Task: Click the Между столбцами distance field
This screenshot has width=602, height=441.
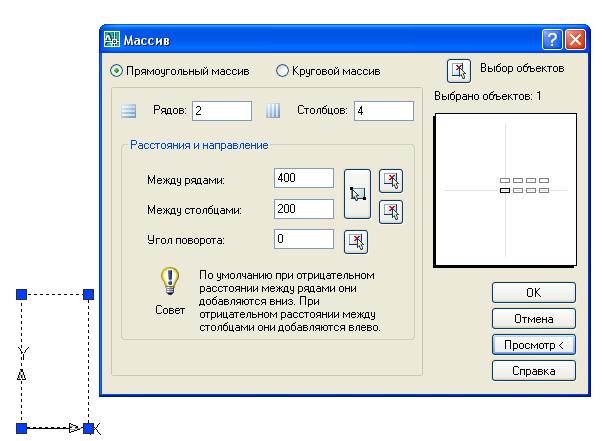Action: 304,209
